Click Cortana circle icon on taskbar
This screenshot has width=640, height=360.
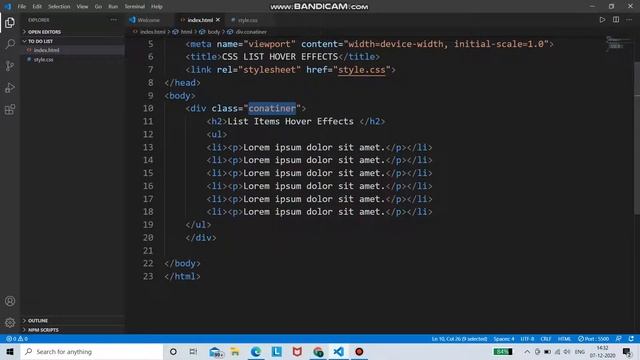pyautogui.click(x=173, y=351)
